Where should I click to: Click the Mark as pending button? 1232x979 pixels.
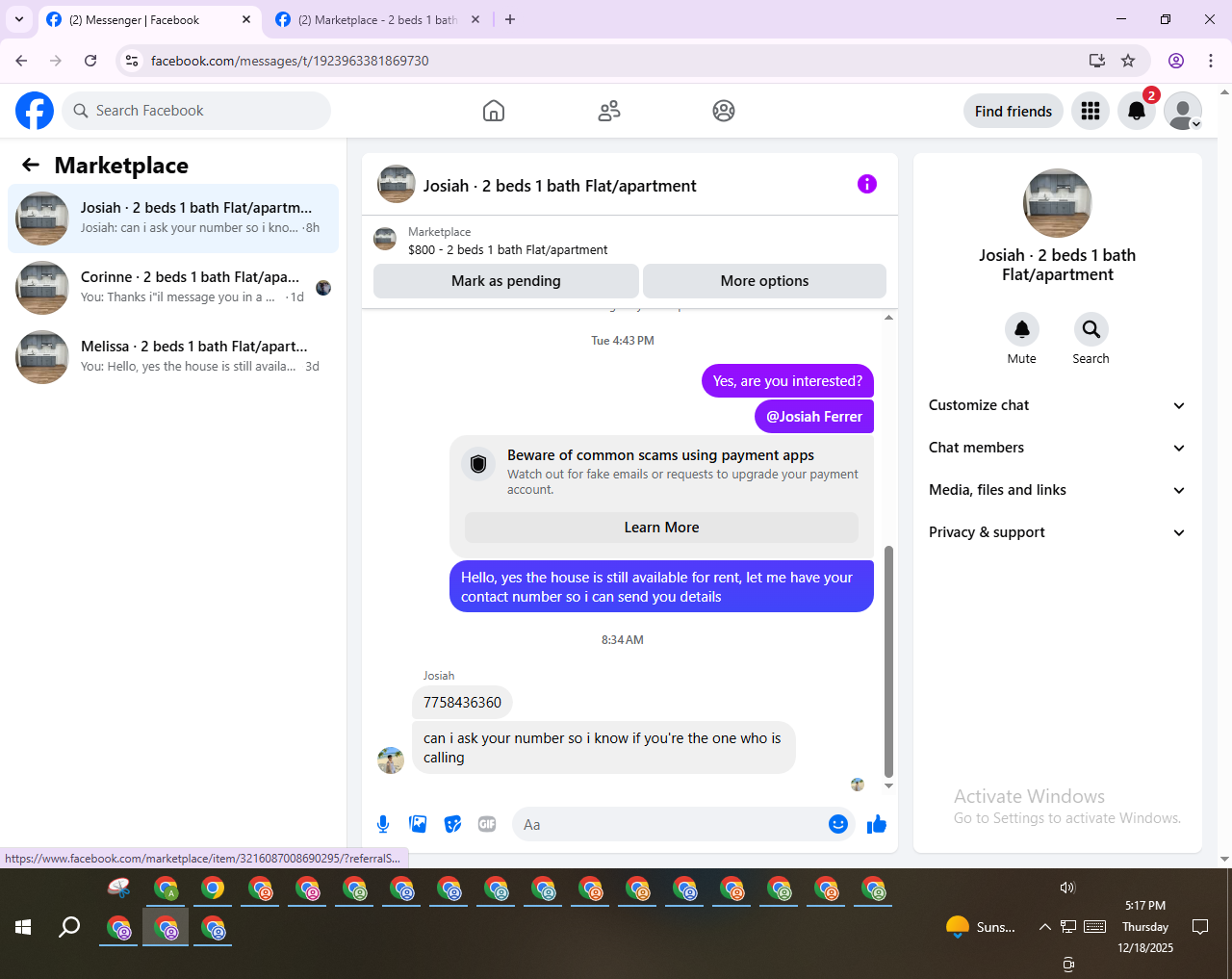point(506,281)
